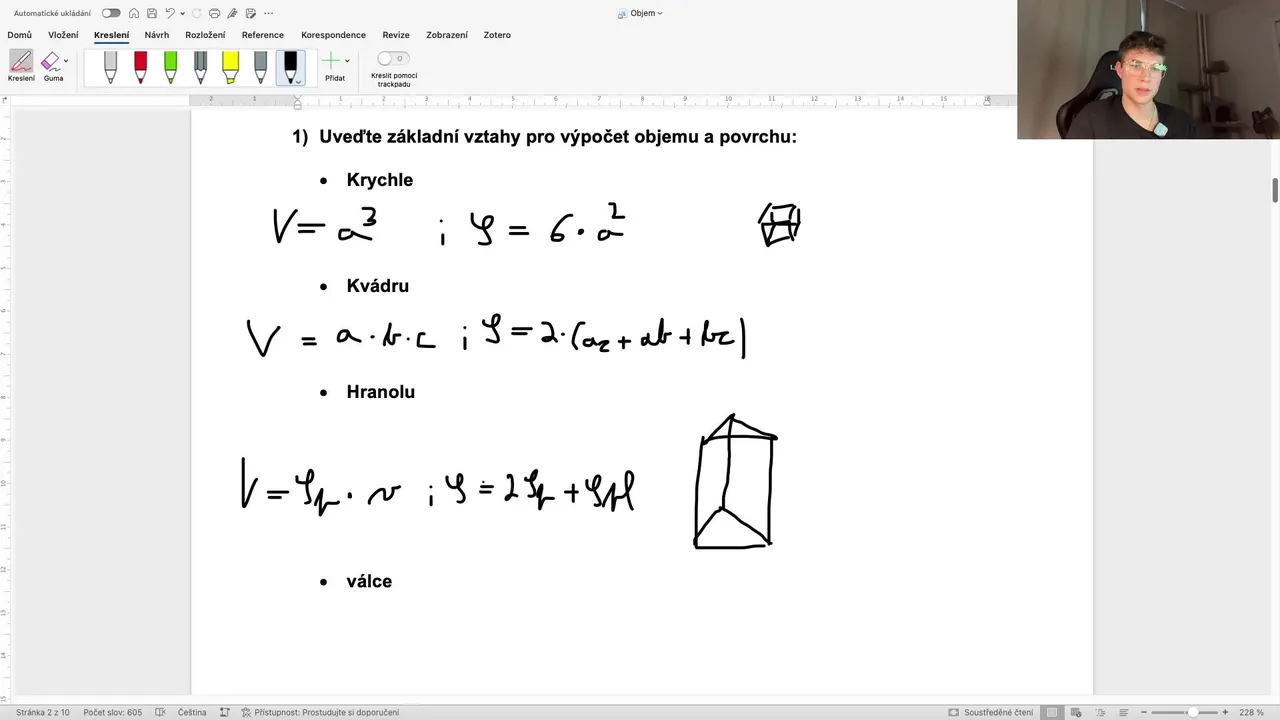Print the document
Screen dimensions: 1280x720
[214, 13]
